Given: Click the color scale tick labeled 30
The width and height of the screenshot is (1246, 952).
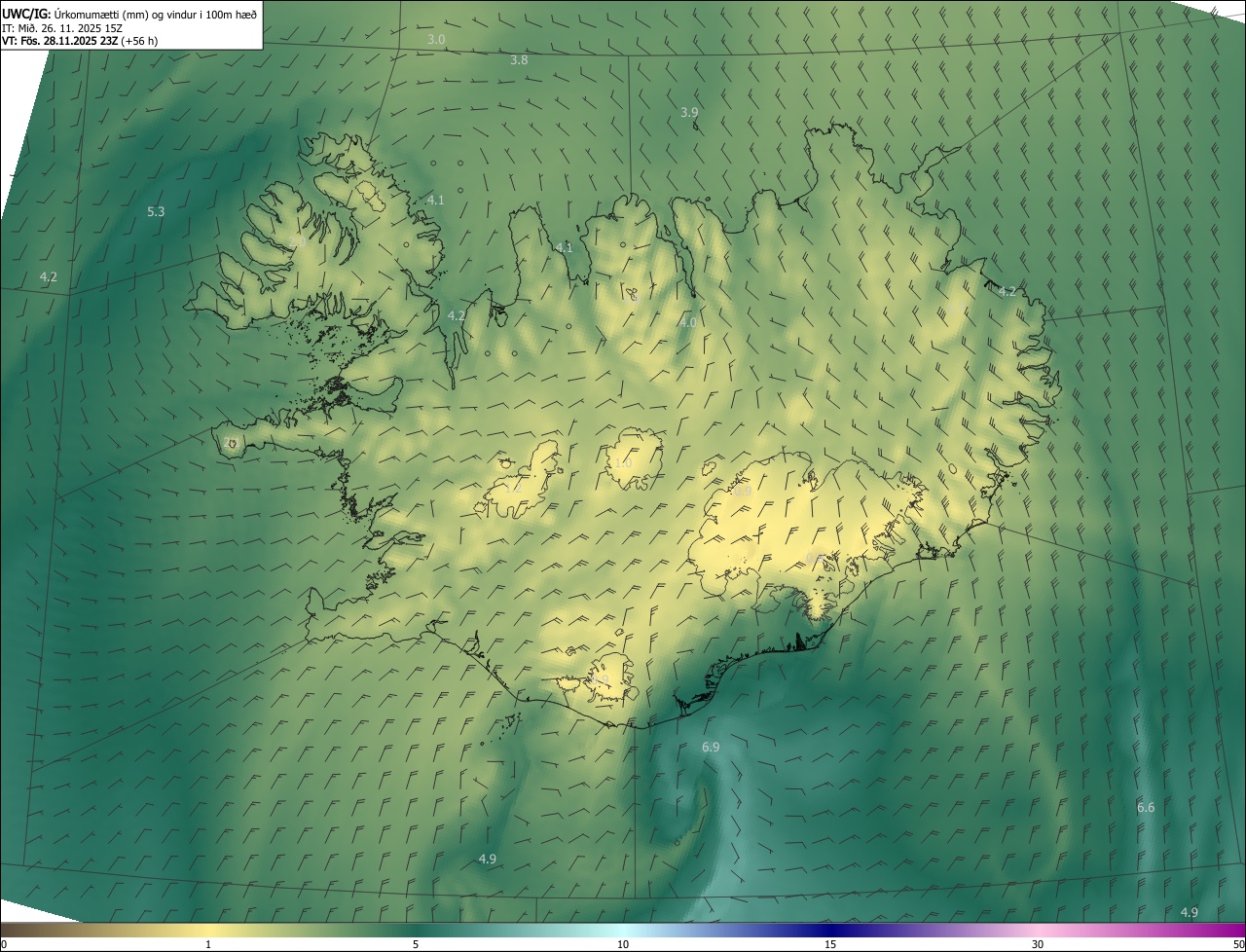Looking at the screenshot, I should tap(1038, 944).
